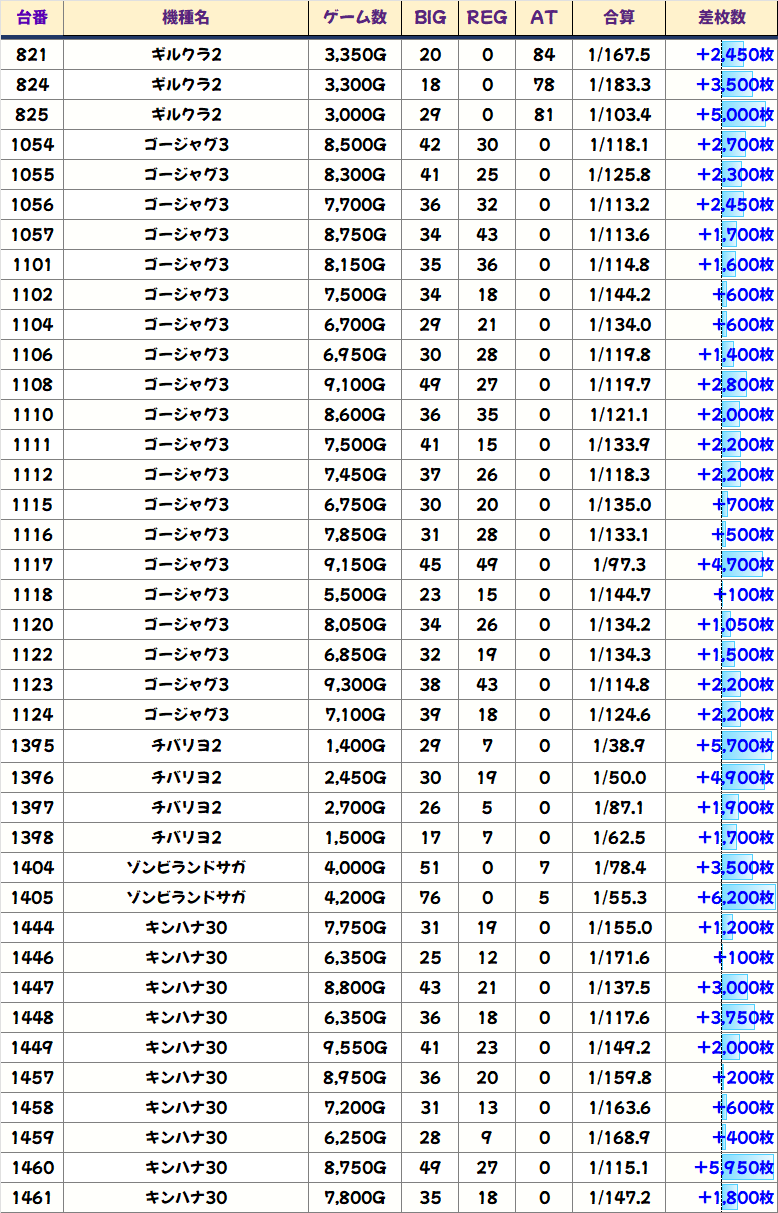Click AT value 84 in row 821
Viewport: 778px width, 1213px height.
coord(544,55)
